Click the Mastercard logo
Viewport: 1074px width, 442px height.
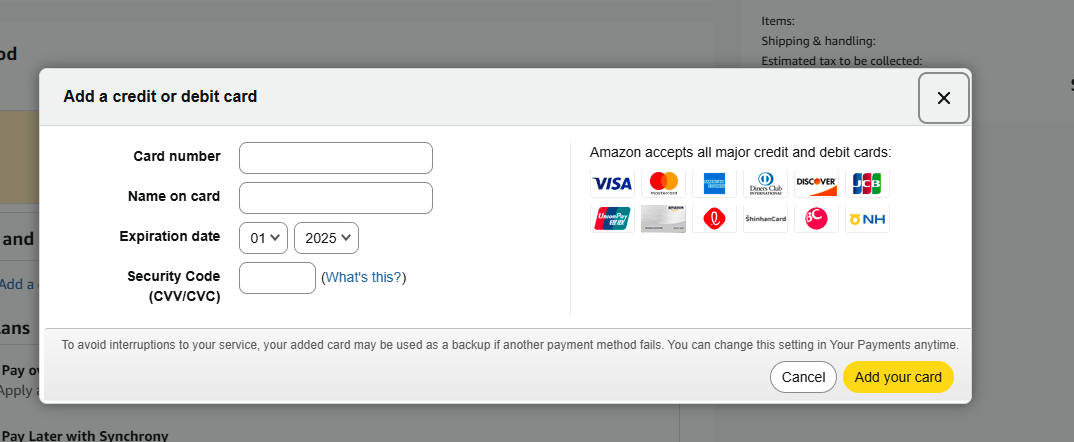coord(664,183)
